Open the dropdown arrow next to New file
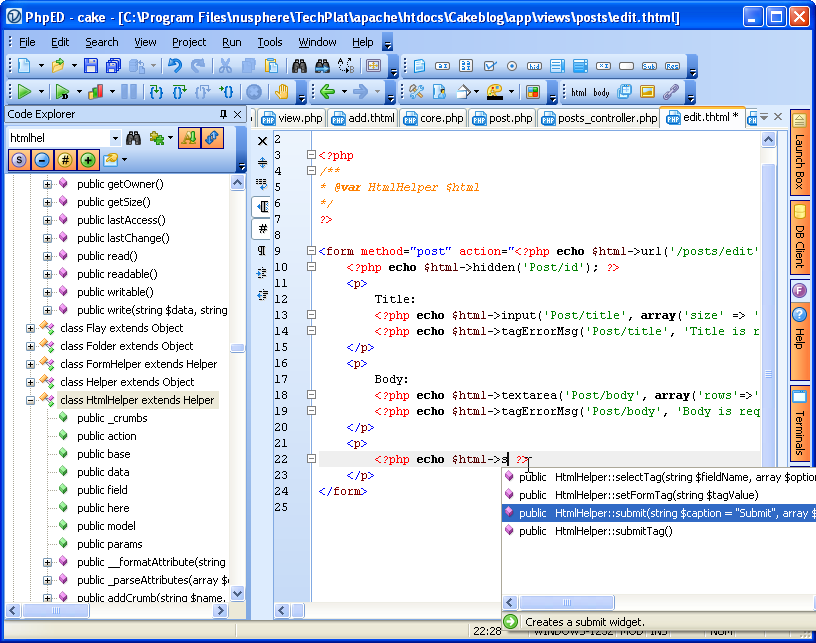This screenshot has height=643, width=816. click(x=41, y=66)
